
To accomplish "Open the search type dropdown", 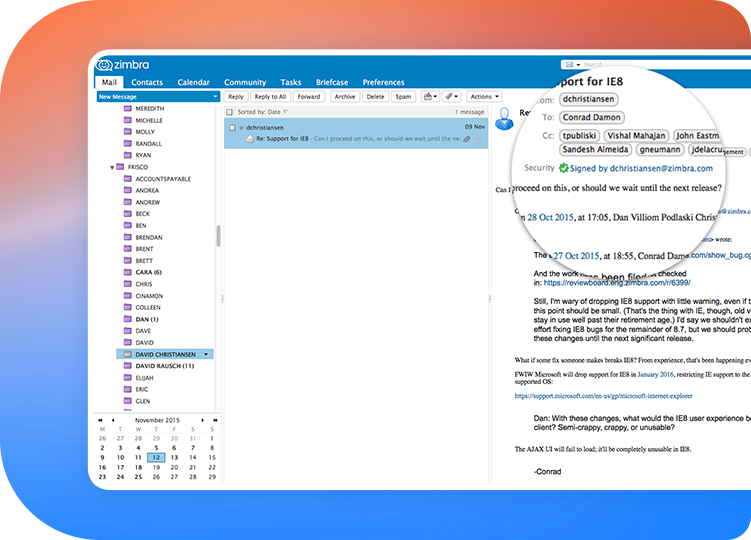I will coord(572,64).
